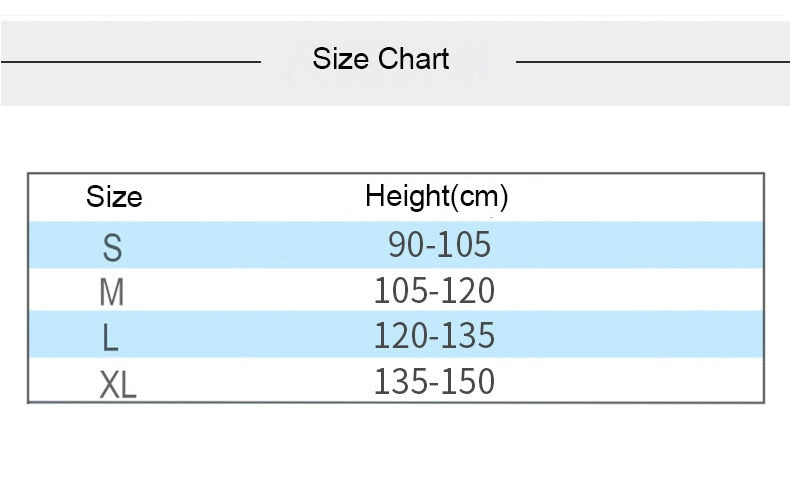Click the number 135 in L row

click(x=467, y=336)
